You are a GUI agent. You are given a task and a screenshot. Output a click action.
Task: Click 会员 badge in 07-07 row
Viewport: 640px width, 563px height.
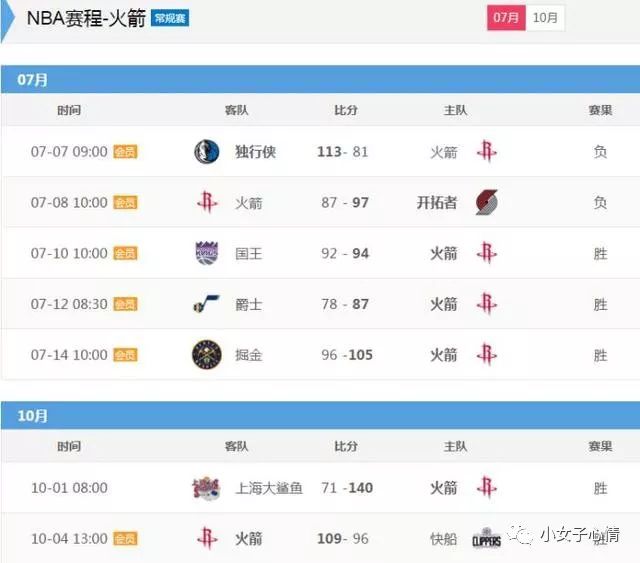[x=125, y=152]
